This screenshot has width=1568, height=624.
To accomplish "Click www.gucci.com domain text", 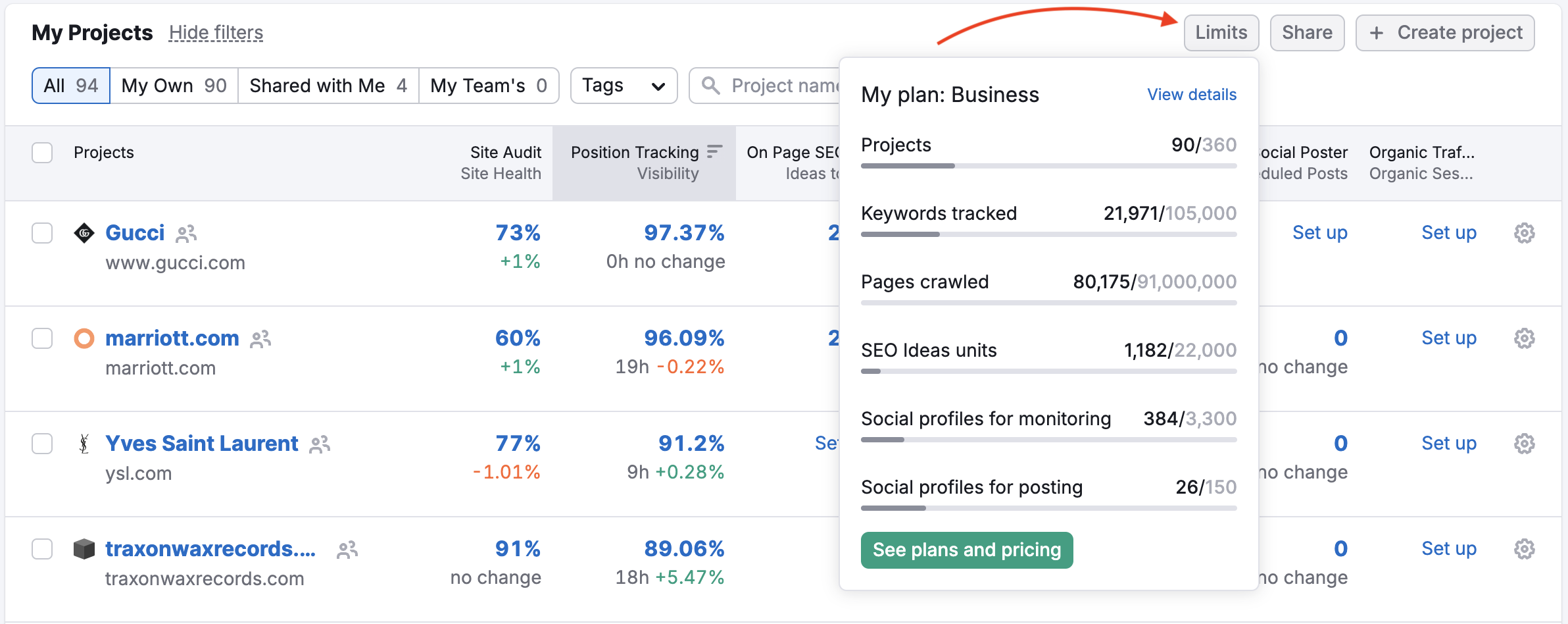I will (x=175, y=263).
